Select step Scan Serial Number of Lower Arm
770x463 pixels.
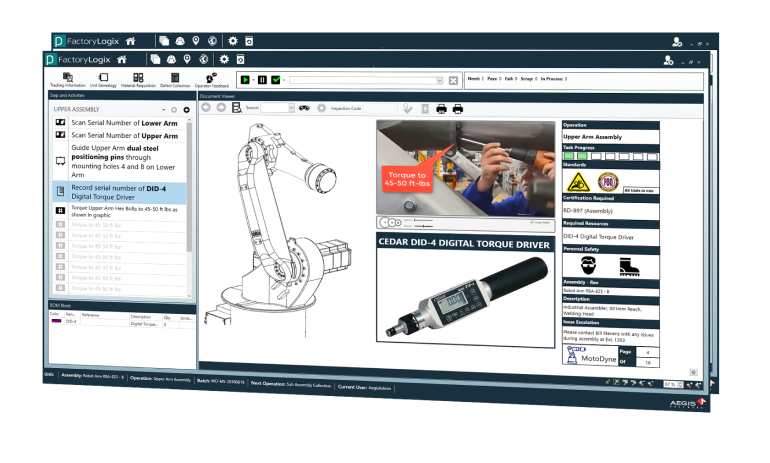pyautogui.click(x=119, y=123)
